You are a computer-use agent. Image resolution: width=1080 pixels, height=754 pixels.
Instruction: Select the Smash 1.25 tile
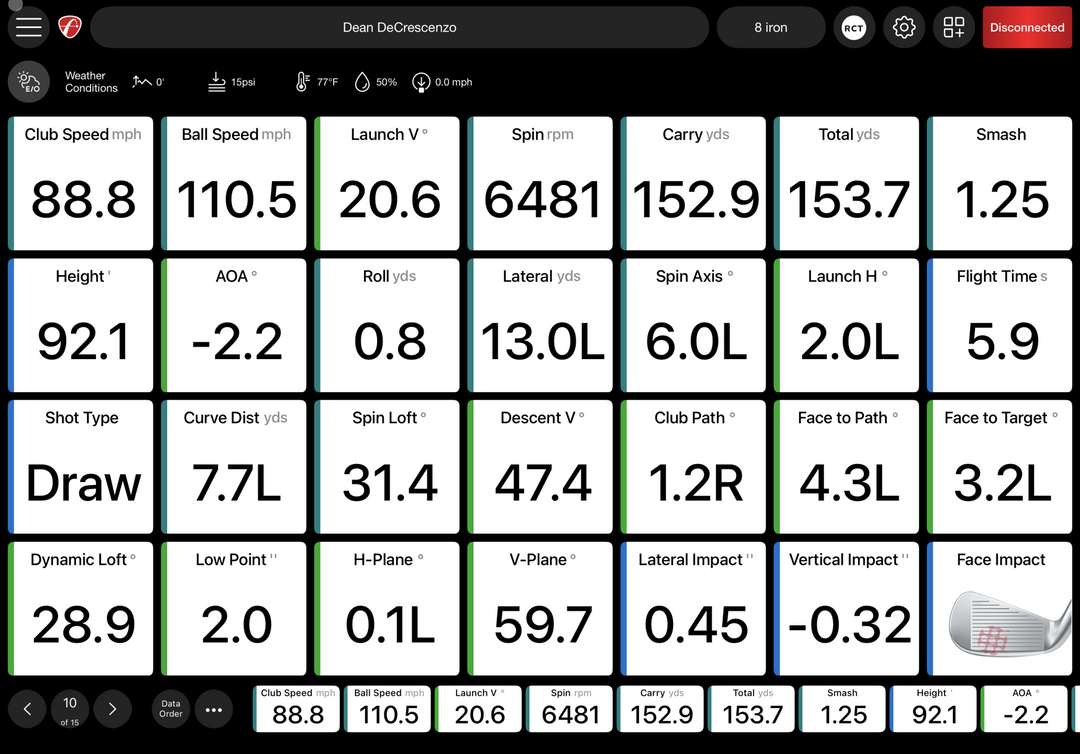[999, 183]
